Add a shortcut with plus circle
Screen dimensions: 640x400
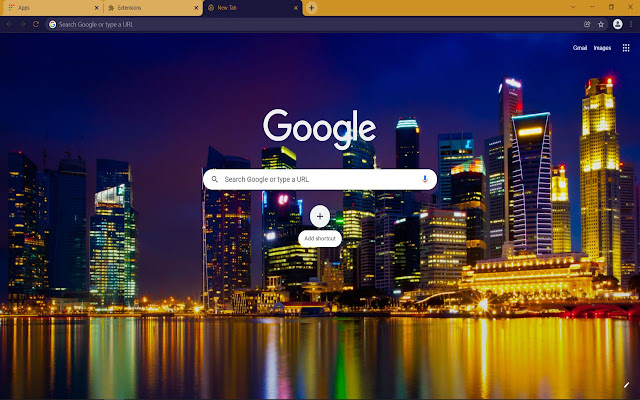click(320, 216)
